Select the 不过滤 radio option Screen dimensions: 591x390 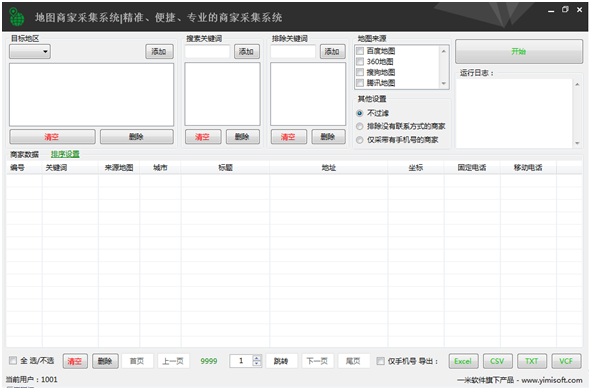[x=360, y=113]
